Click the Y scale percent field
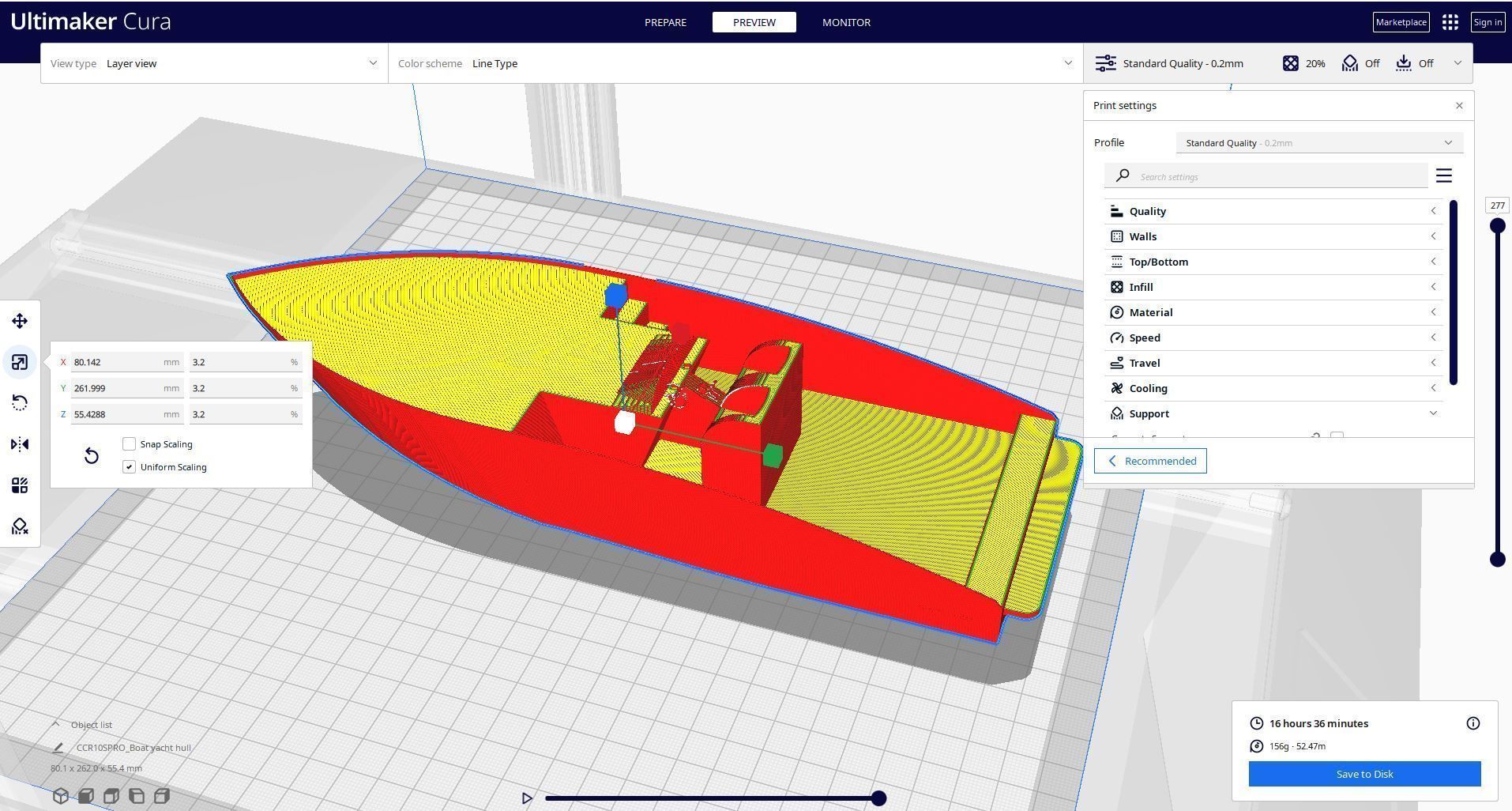Viewport: 1512px width, 811px height. pyautogui.click(x=246, y=388)
